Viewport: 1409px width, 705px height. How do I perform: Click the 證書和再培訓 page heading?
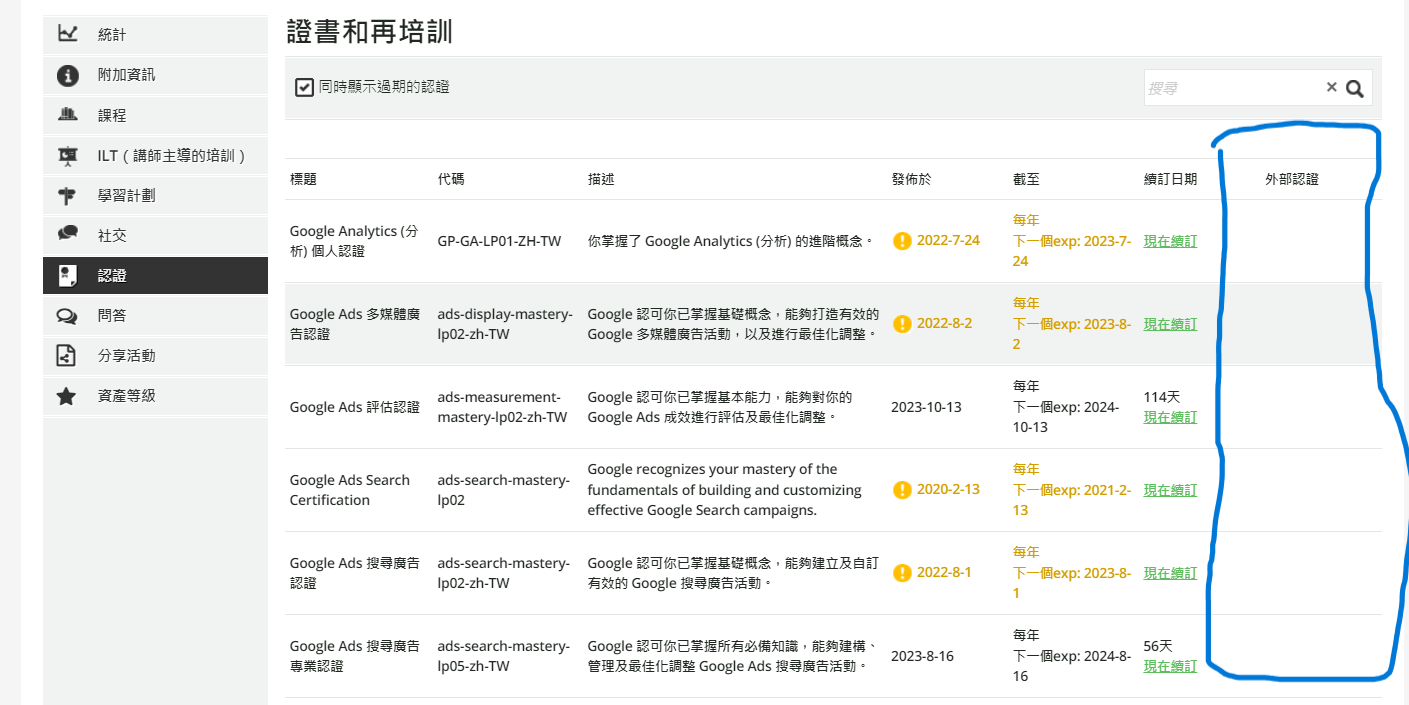369,32
